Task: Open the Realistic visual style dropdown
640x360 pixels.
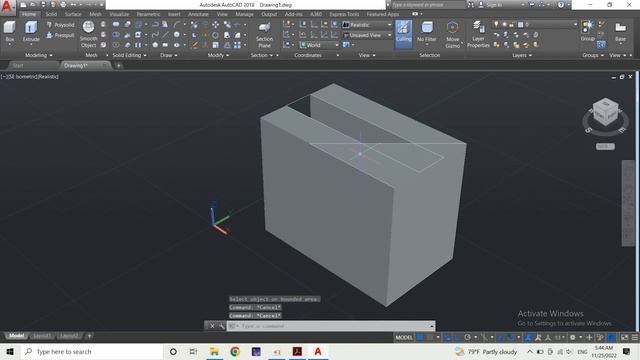Action: click(x=367, y=25)
